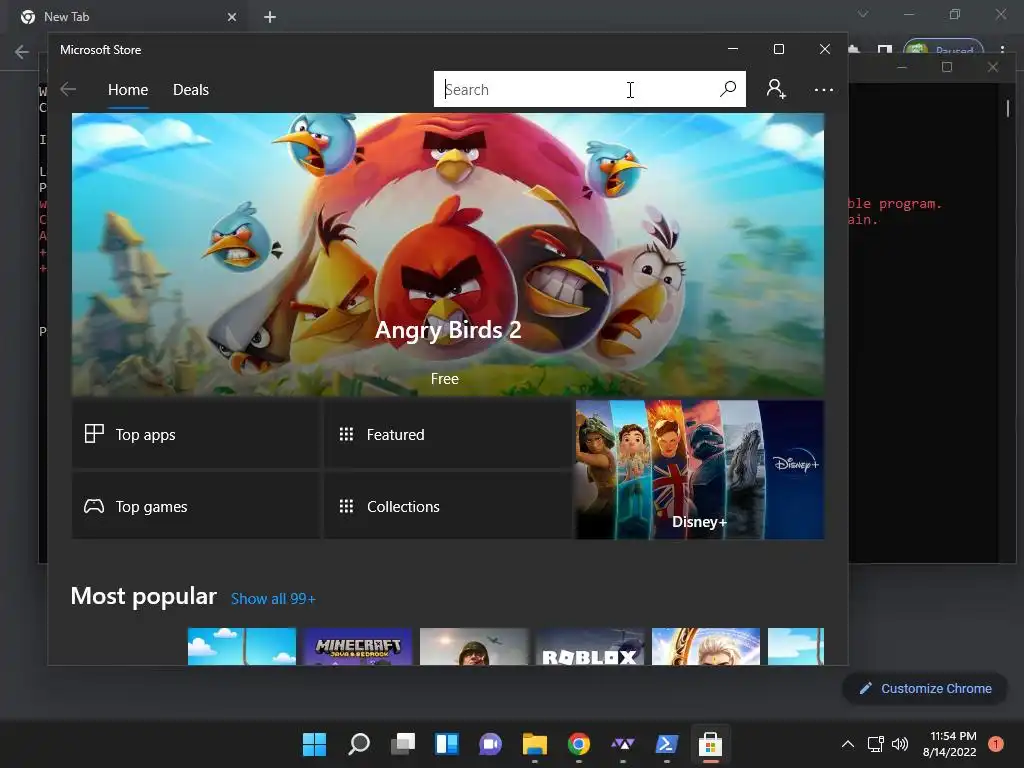This screenshot has height=768, width=1024.
Task: Switch to PowerShell from the taskbar
Action: 667,744
